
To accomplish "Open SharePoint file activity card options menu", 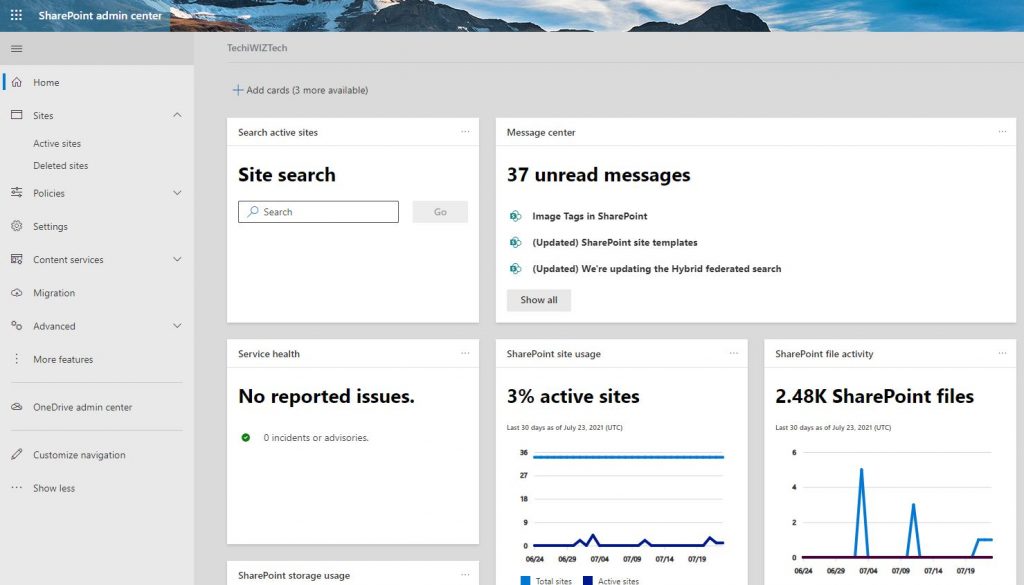I will tap(1002, 353).
